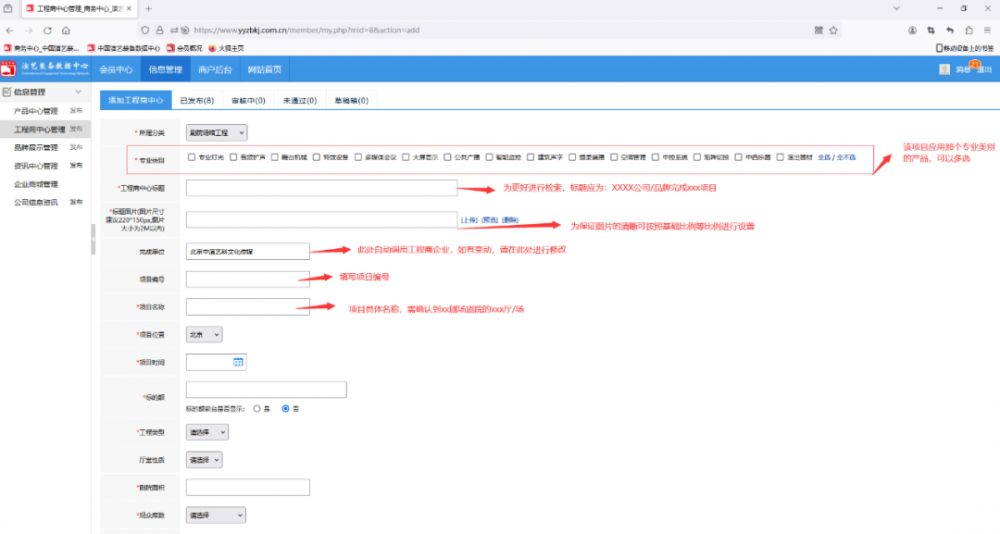Image resolution: width=1000 pixels, height=534 pixels.
Task: Open the 项目位置 dropdown showing 北京
Action: 204,334
